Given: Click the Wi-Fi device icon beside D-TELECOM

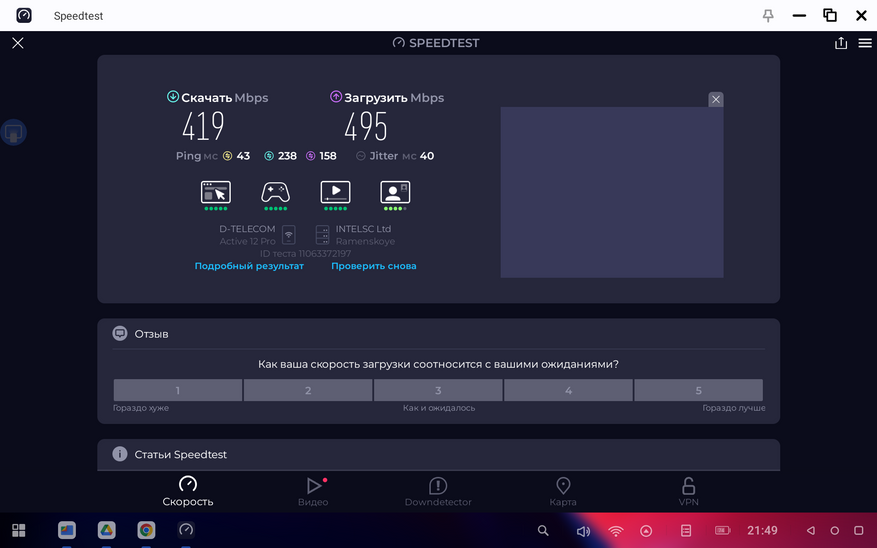Looking at the screenshot, I should (289, 235).
